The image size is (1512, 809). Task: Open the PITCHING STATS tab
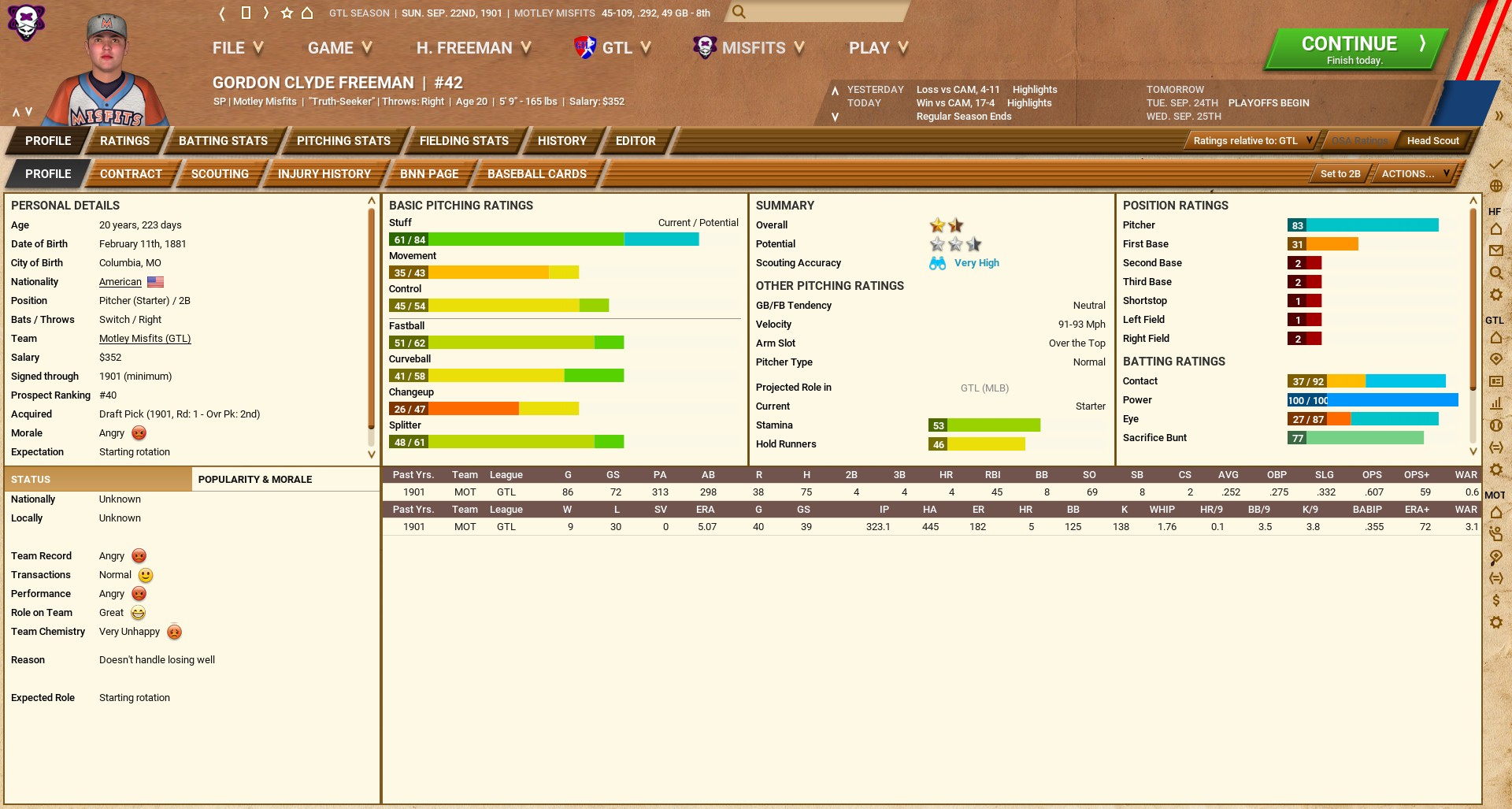pos(343,141)
